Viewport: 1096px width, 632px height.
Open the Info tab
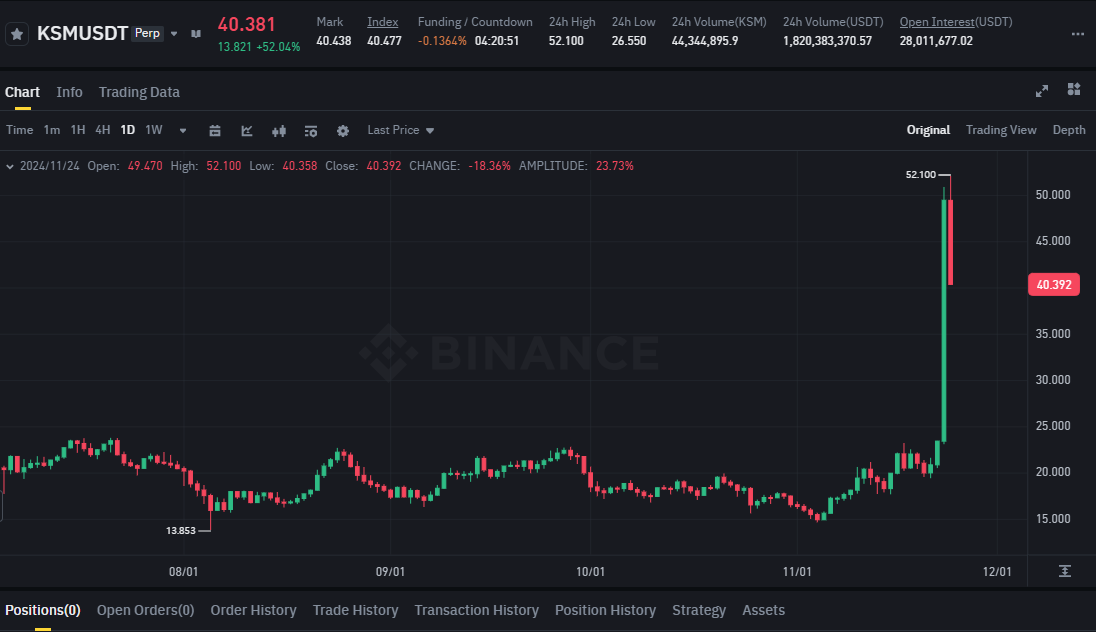point(69,92)
